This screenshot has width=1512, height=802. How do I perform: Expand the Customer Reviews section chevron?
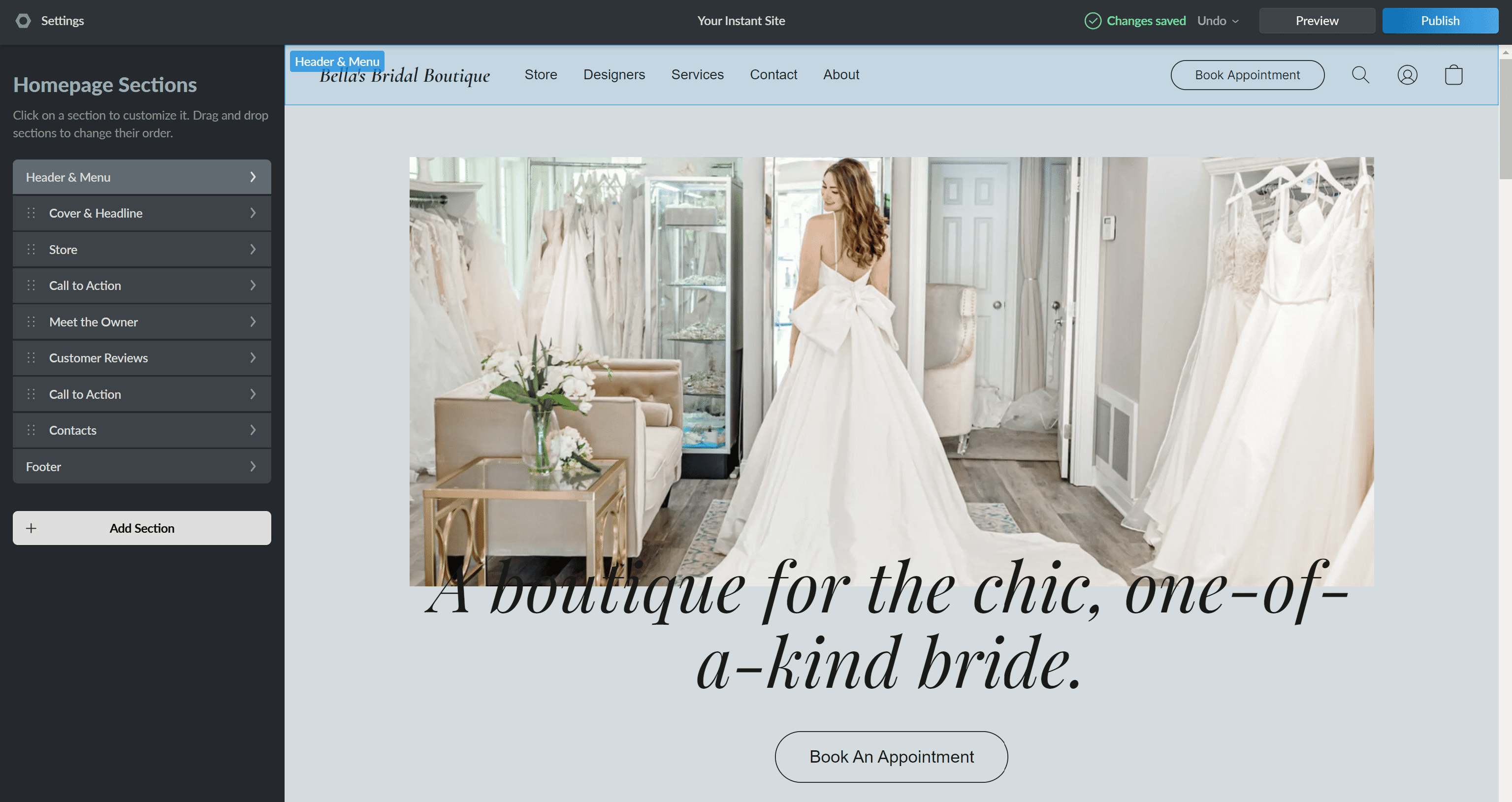(x=253, y=357)
